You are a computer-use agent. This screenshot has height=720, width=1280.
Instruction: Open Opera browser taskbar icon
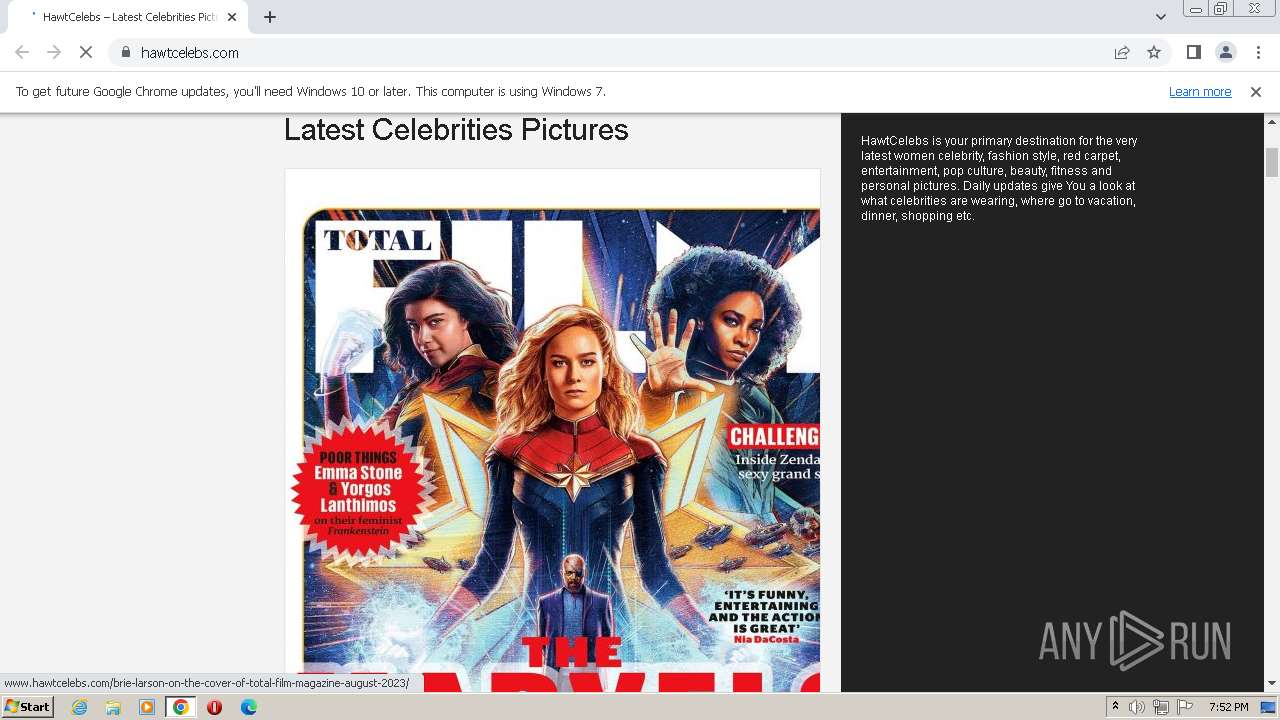coord(214,707)
